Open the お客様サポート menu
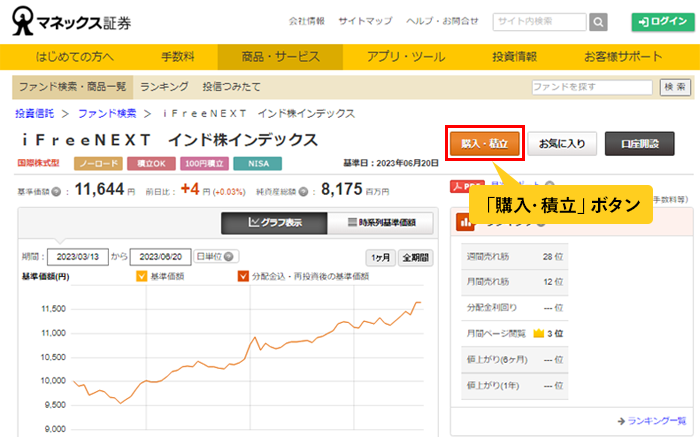 (x=623, y=57)
